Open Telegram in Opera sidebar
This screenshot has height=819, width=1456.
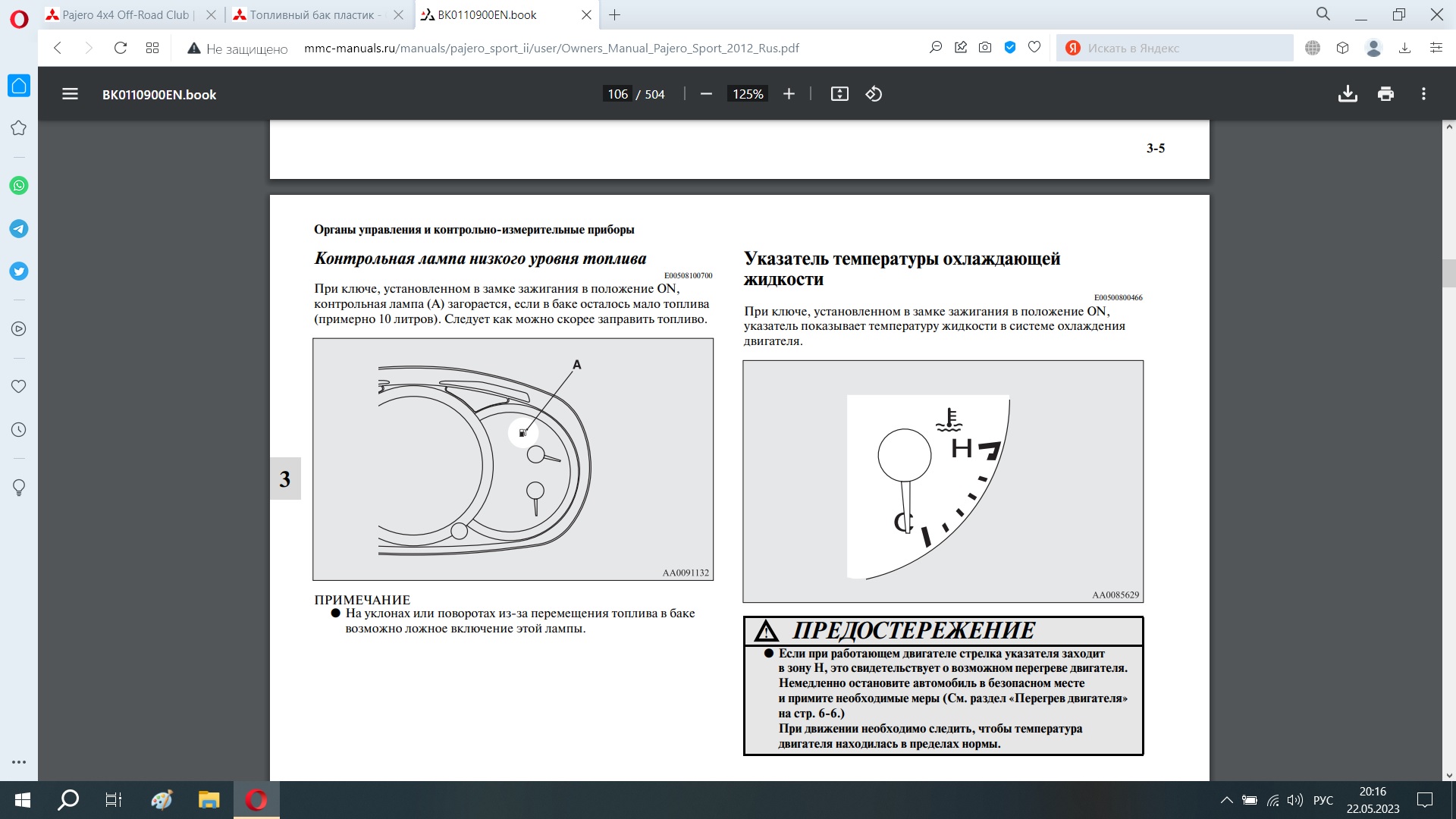19,228
